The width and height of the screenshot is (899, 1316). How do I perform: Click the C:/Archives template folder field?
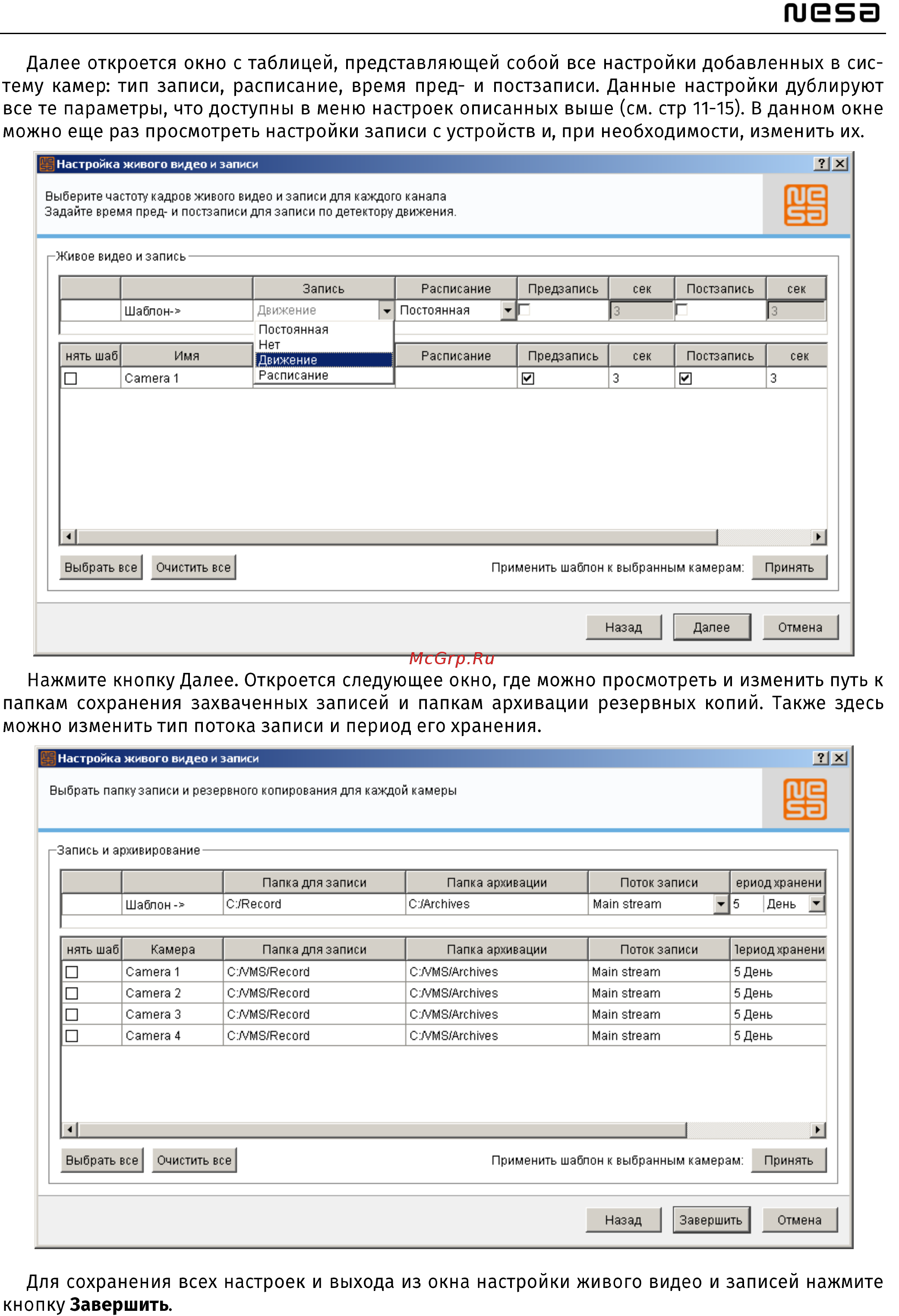497,904
